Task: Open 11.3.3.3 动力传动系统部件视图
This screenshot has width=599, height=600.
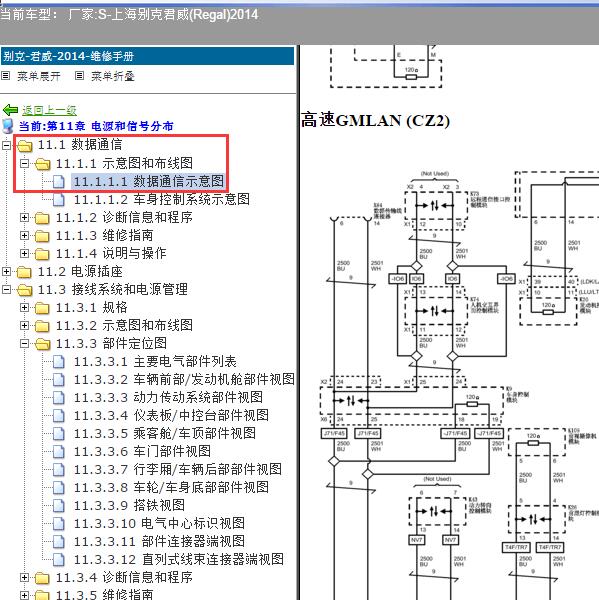Action: pos(168,397)
